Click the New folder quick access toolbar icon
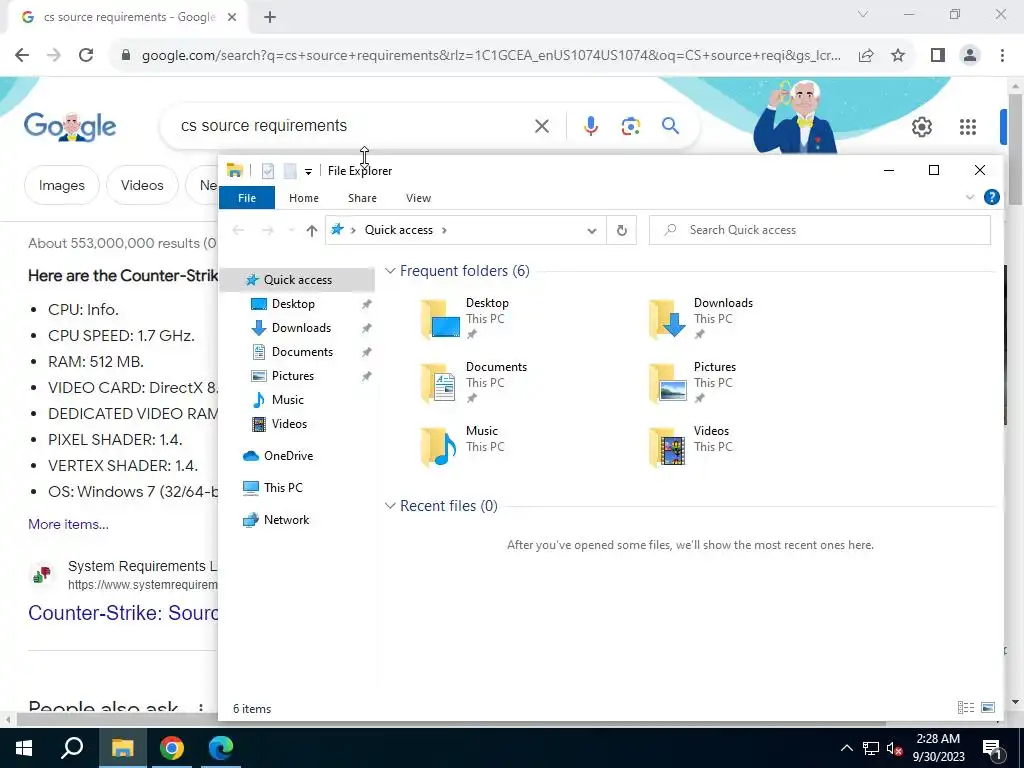This screenshot has height=768, width=1024. [290, 171]
